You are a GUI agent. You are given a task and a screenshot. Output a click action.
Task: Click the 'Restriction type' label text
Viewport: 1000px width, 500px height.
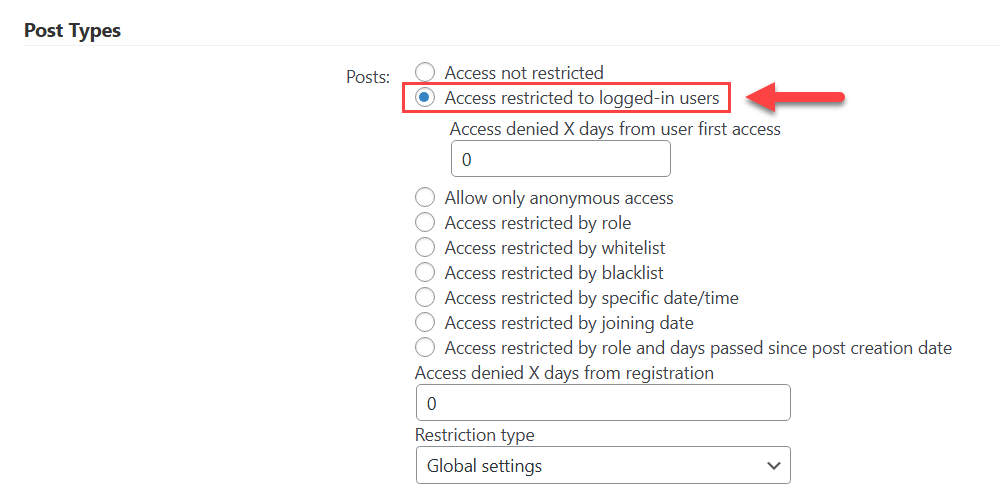point(475,435)
